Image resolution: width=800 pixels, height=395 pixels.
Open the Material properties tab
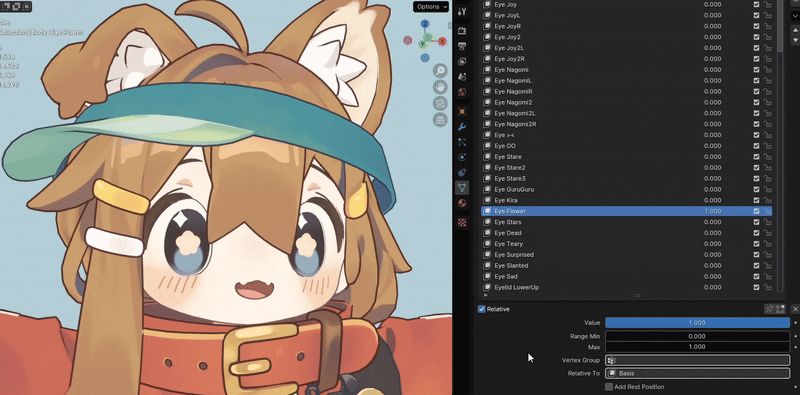pyautogui.click(x=462, y=203)
